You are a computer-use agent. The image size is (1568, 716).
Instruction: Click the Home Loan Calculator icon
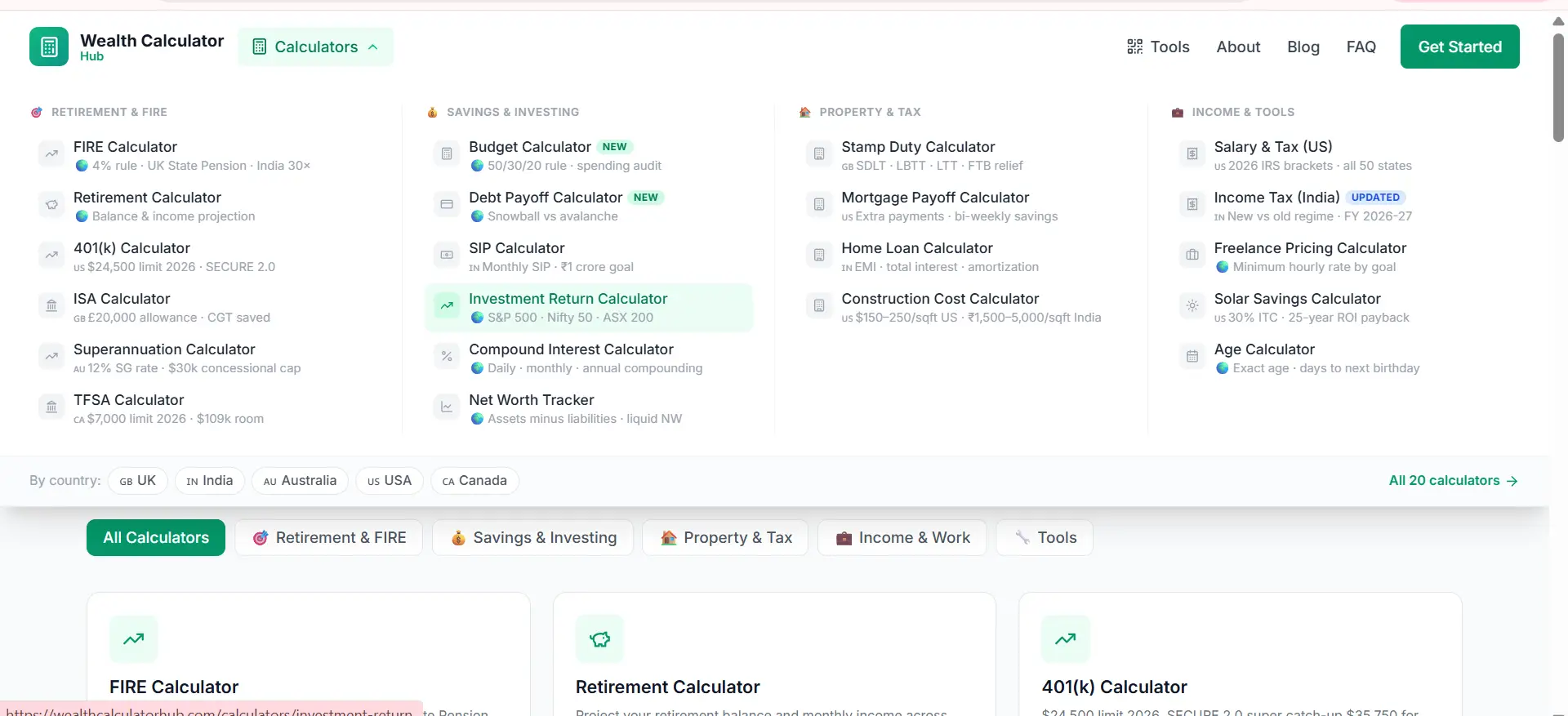(x=819, y=256)
